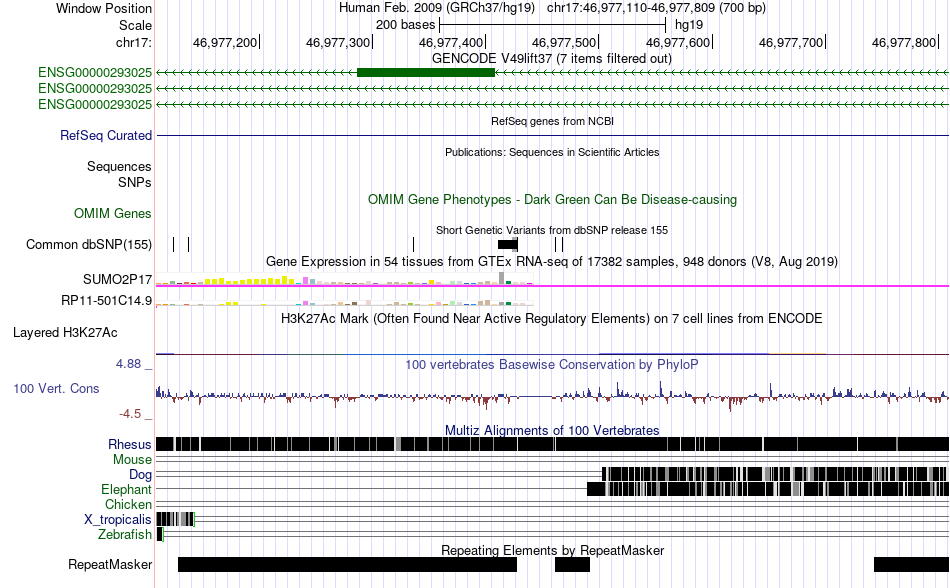This screenshot has height=588, width=950.
Task: Open Short Genetic Variants from dbSNP title
Action: (552, 230)
